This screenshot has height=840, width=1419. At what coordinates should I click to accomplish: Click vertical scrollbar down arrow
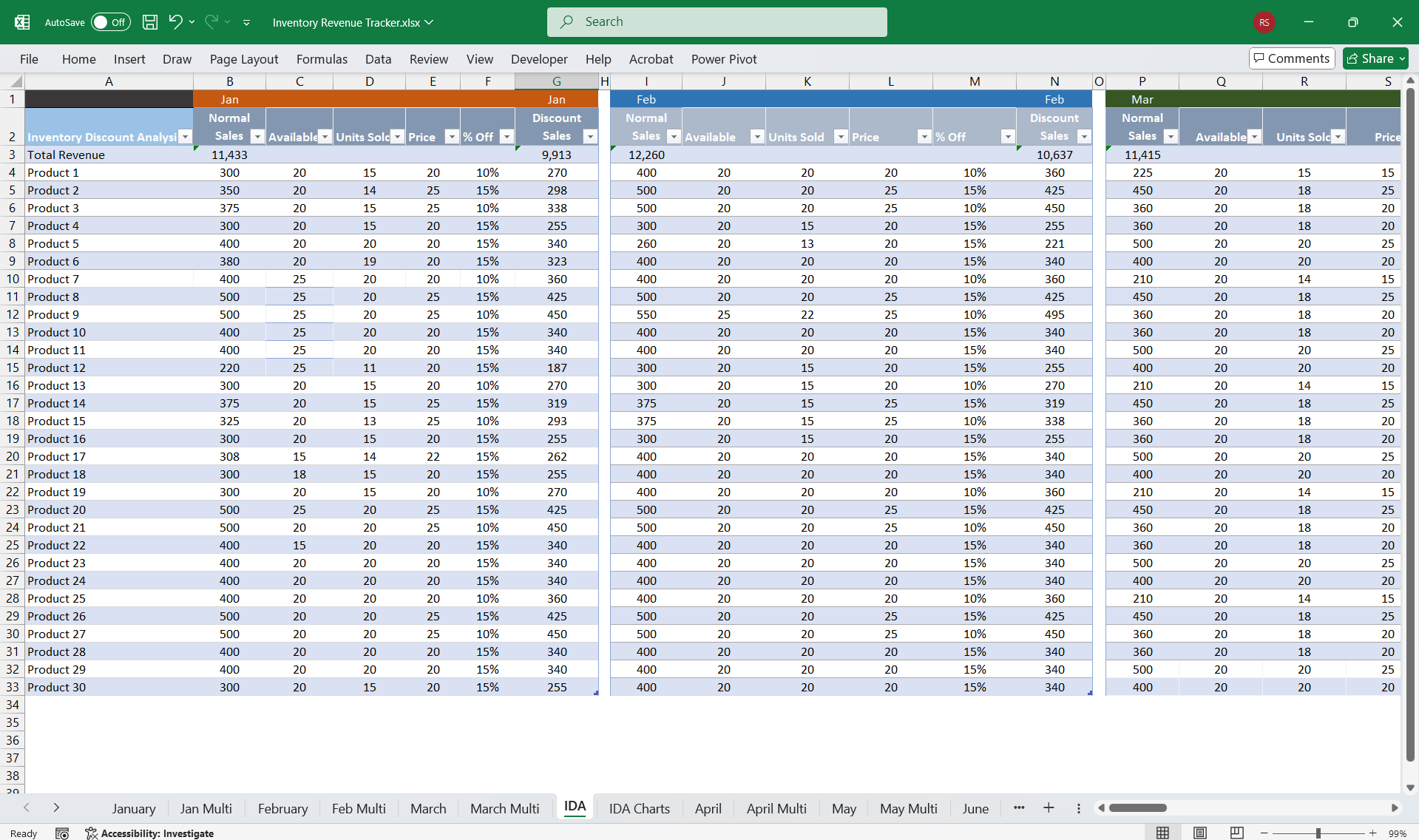click(x=1410, y=787)
